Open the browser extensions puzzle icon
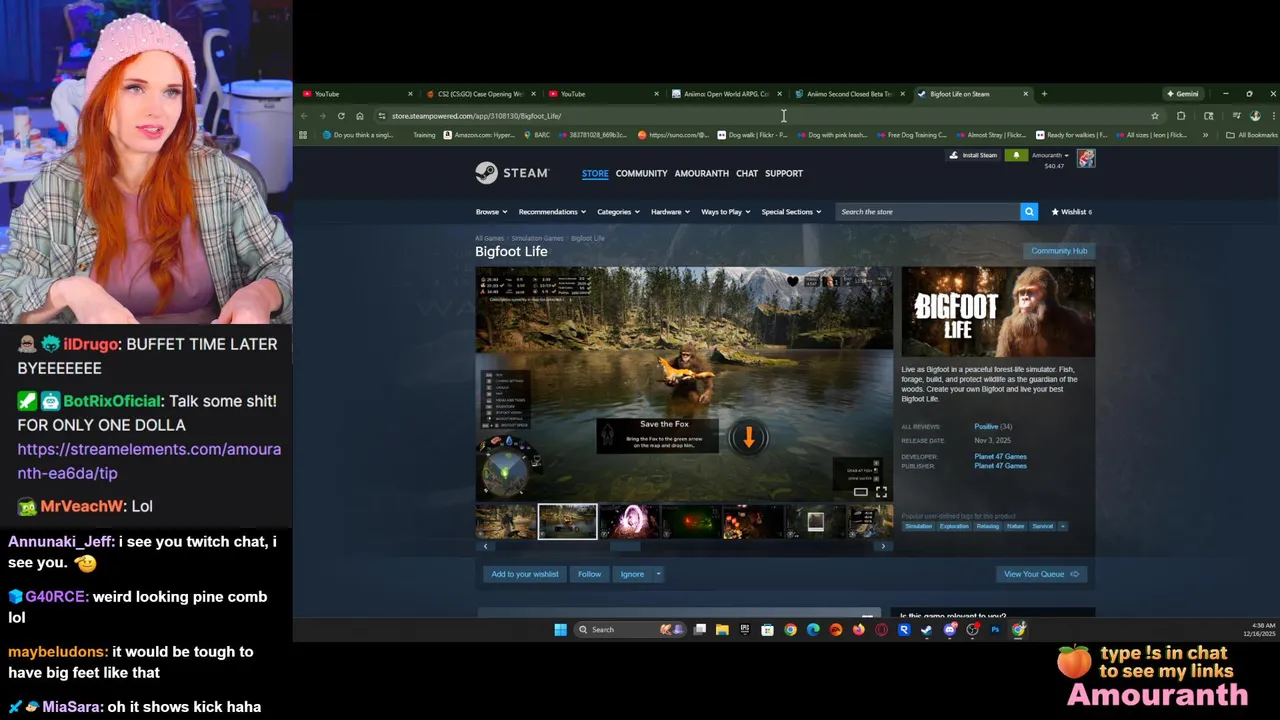Image resolution: width=1280 pixels, height=720 pixels. (1181, 116)
